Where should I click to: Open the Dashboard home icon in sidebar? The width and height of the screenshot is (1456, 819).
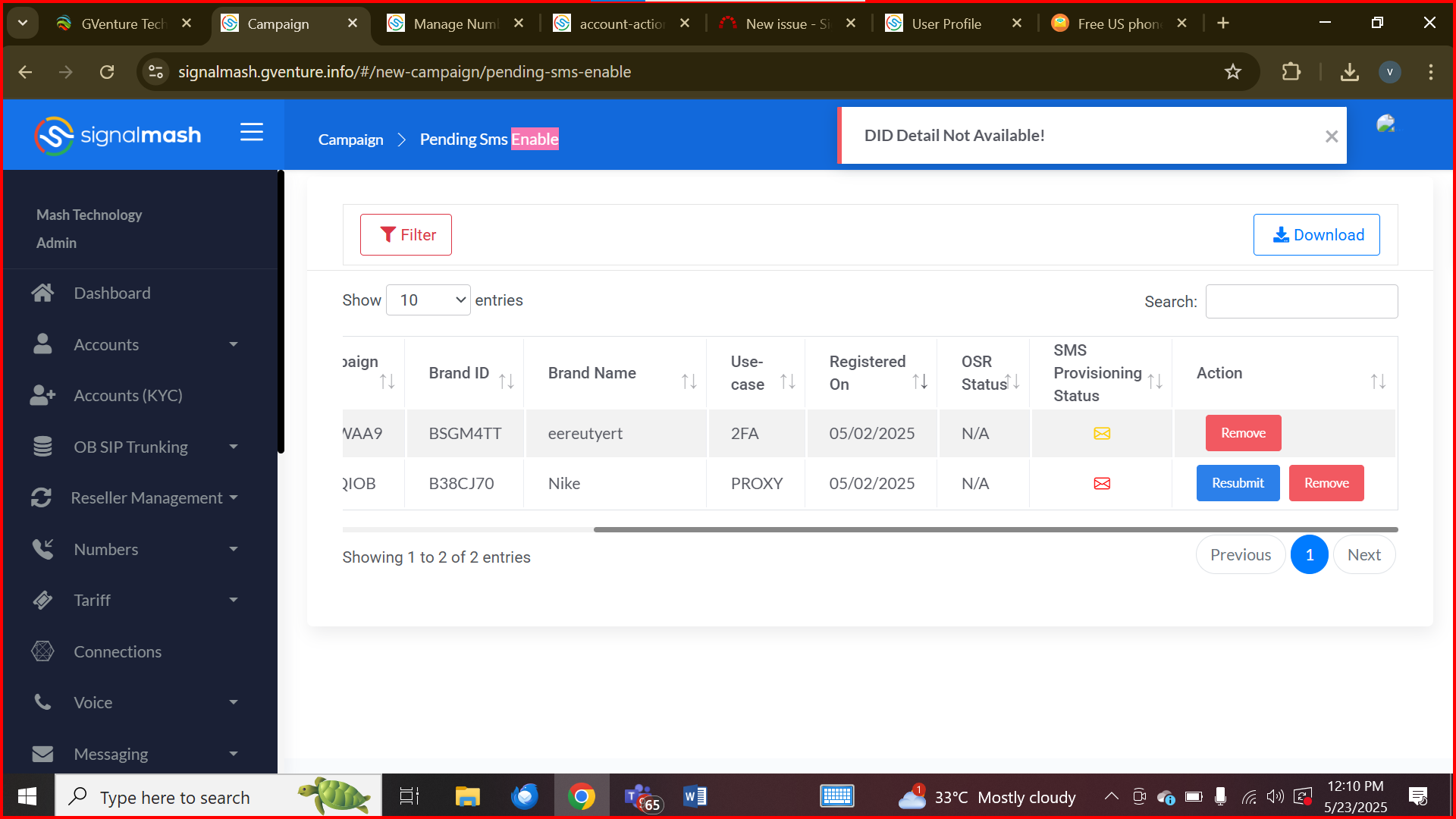click(x=42, y=293)
